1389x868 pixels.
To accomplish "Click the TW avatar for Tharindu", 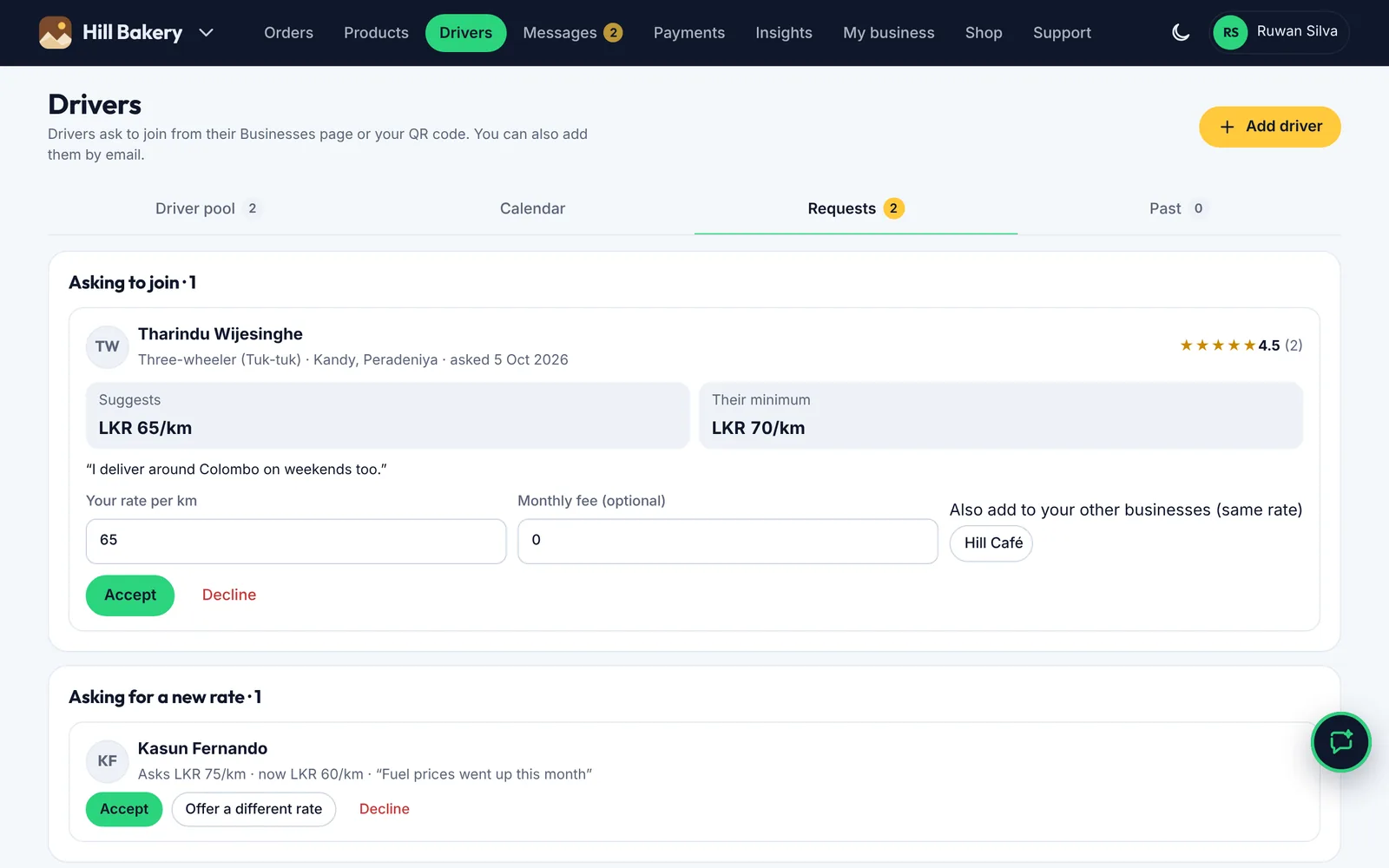I will coord(108,346).
